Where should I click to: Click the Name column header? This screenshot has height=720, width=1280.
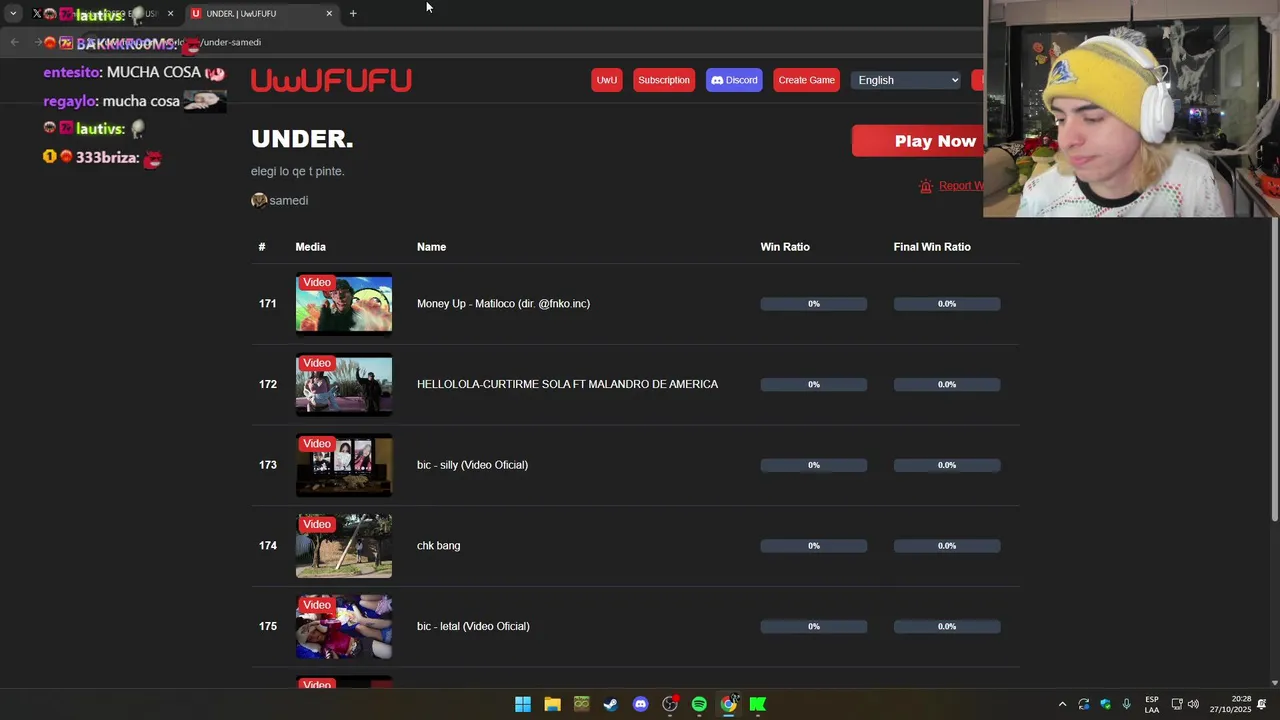click(431, 247)
